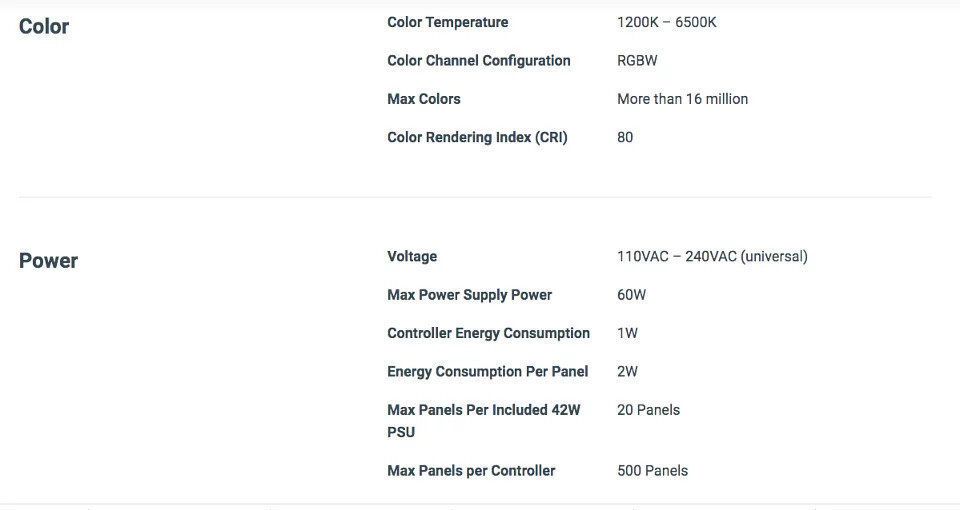Select the Color Rendering Index (CRI) label

tap(477, 137)
